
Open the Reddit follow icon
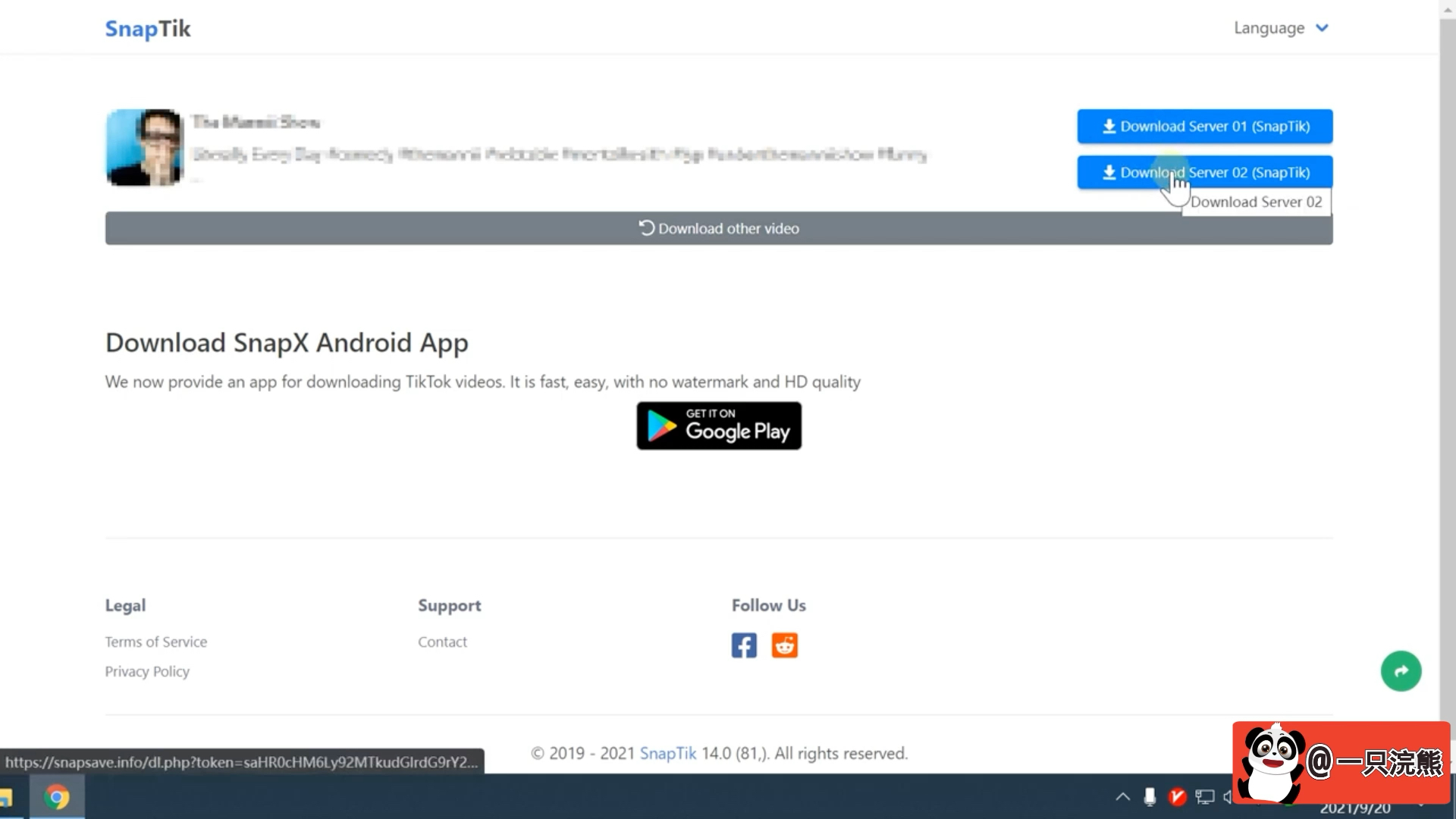(784, 645)
